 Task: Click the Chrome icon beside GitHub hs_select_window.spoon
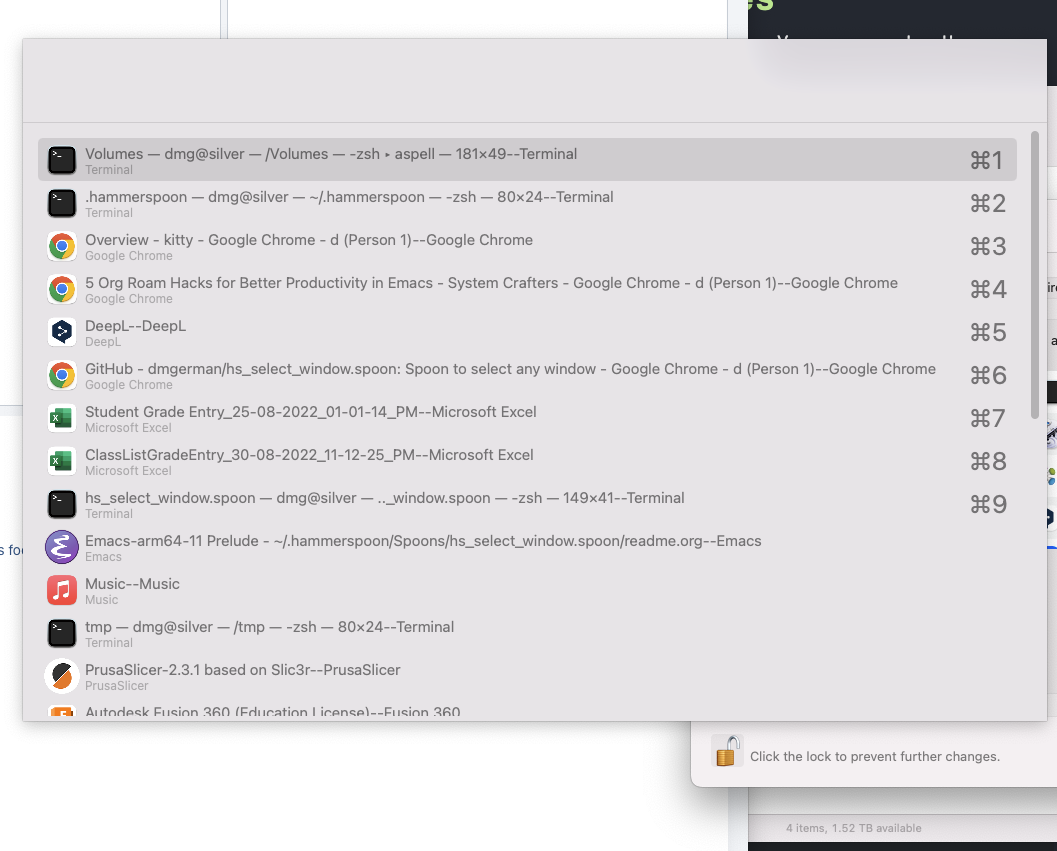click(61, 376)
